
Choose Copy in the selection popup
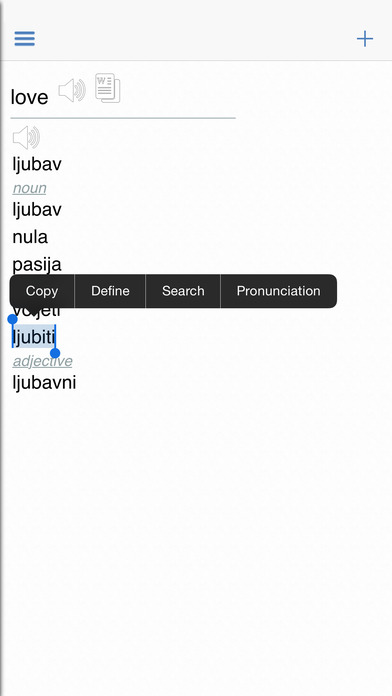coord(42,291)
